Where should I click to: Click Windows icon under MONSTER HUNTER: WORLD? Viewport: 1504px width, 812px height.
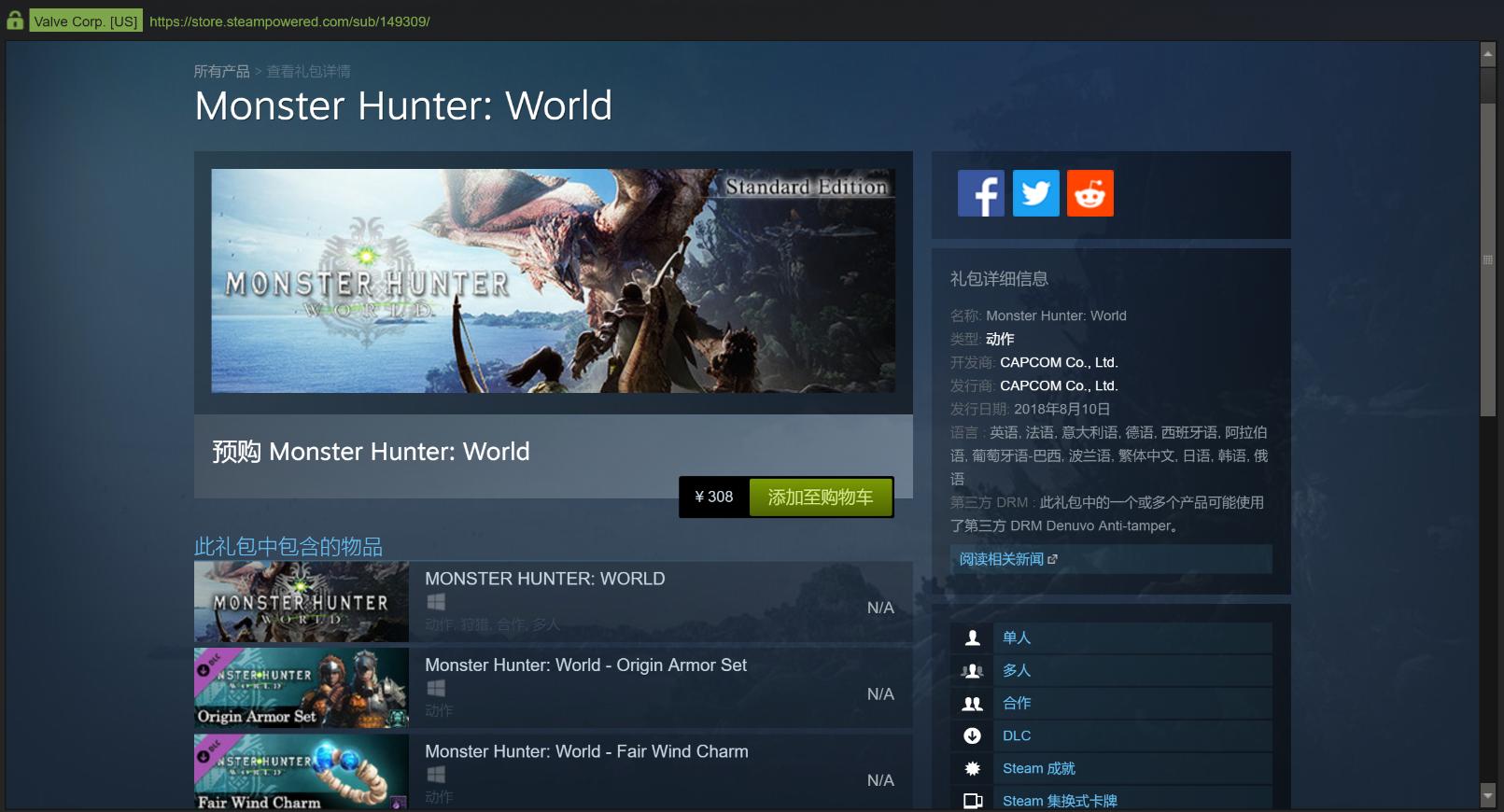[x=436, y=602]
